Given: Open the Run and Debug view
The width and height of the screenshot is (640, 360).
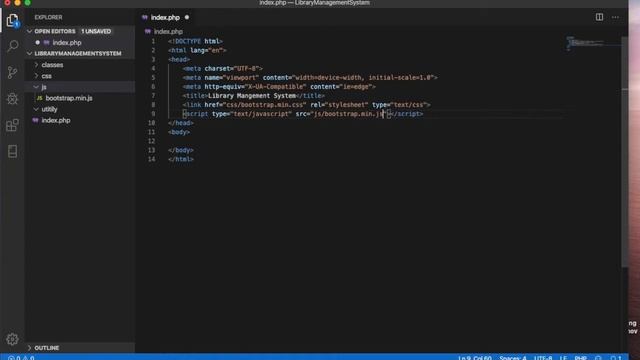Looking at the screenshot, I should tap(12, 99).
